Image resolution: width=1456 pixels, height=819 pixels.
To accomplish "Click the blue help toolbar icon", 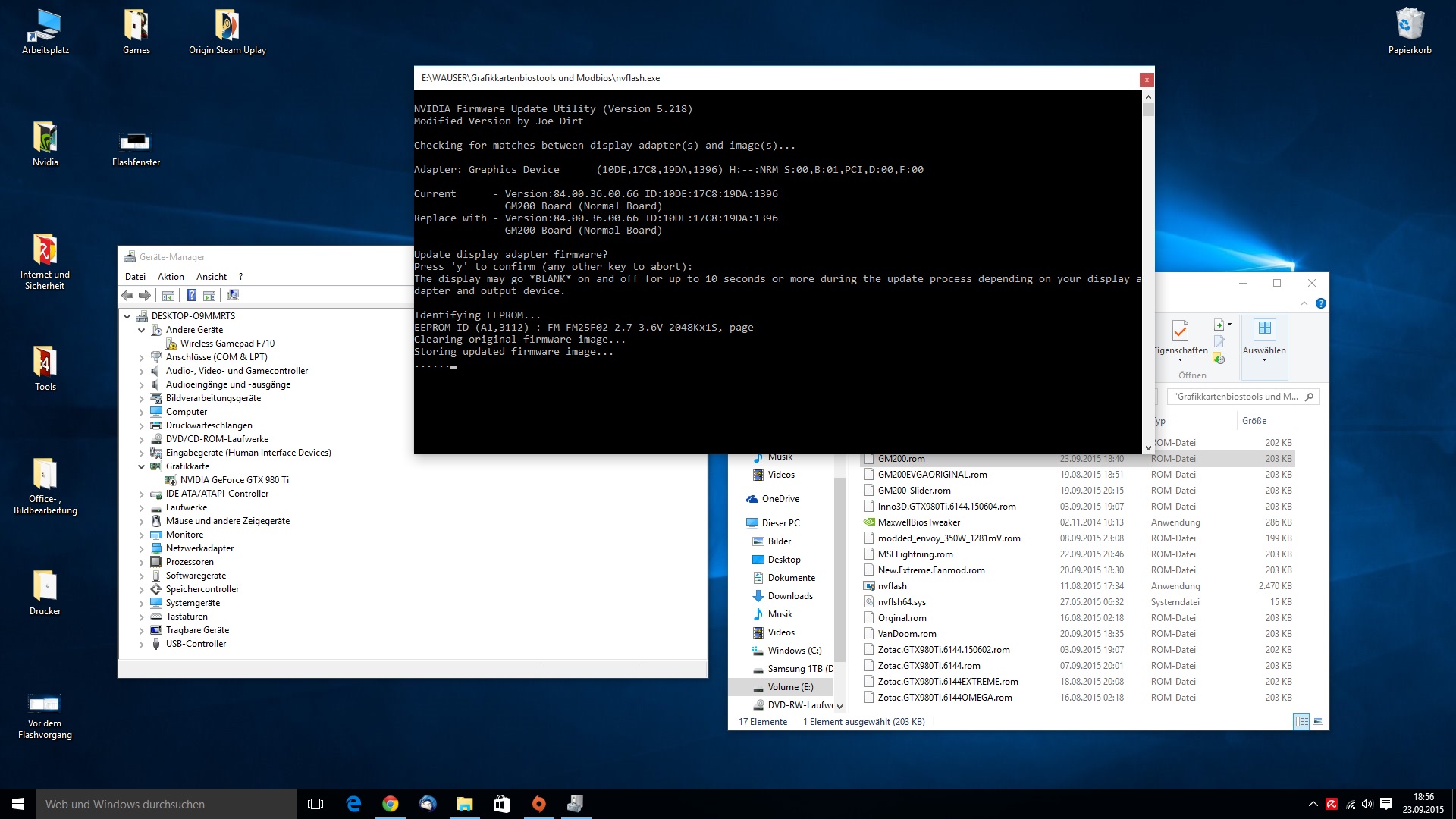I will pos(191,295).
